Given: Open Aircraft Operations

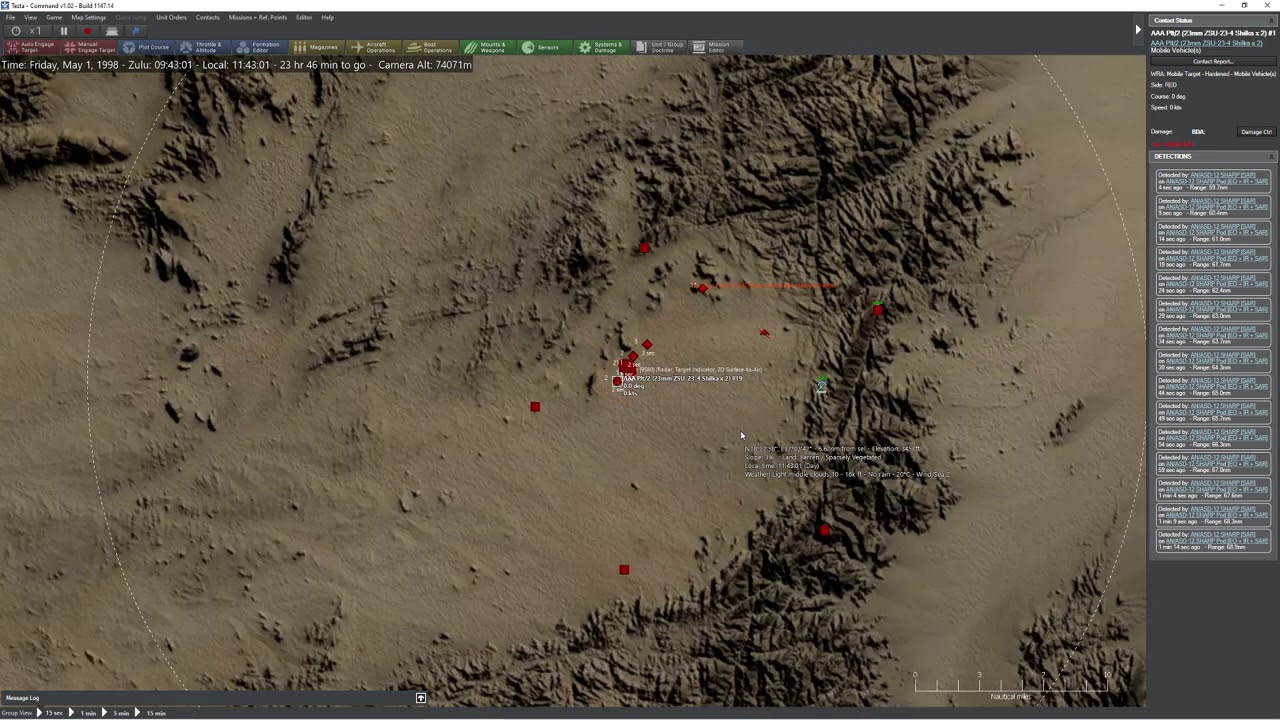Looking at the screenshot, I should (x=373, y=47).
